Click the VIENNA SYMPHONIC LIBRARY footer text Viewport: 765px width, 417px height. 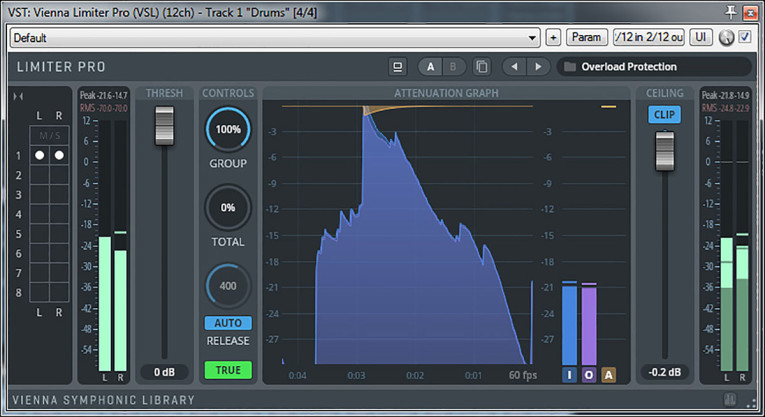103,400
